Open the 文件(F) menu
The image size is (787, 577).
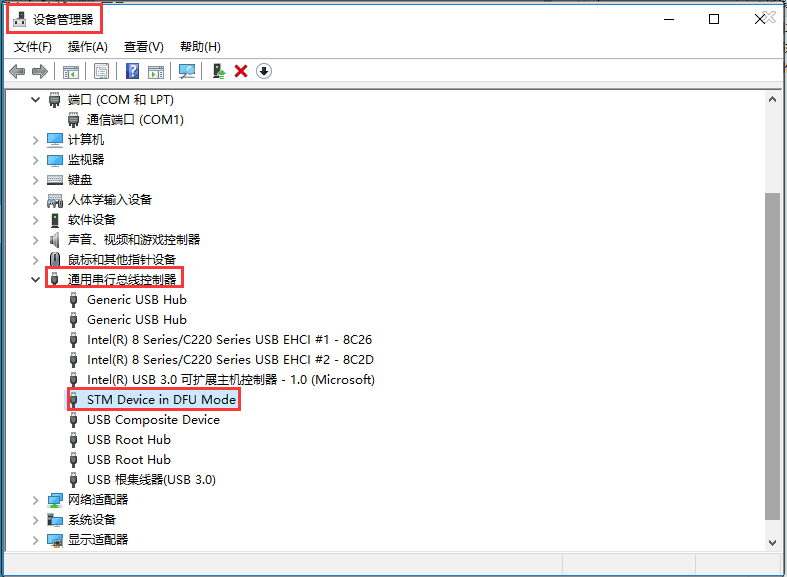click(x=33, y=47)
